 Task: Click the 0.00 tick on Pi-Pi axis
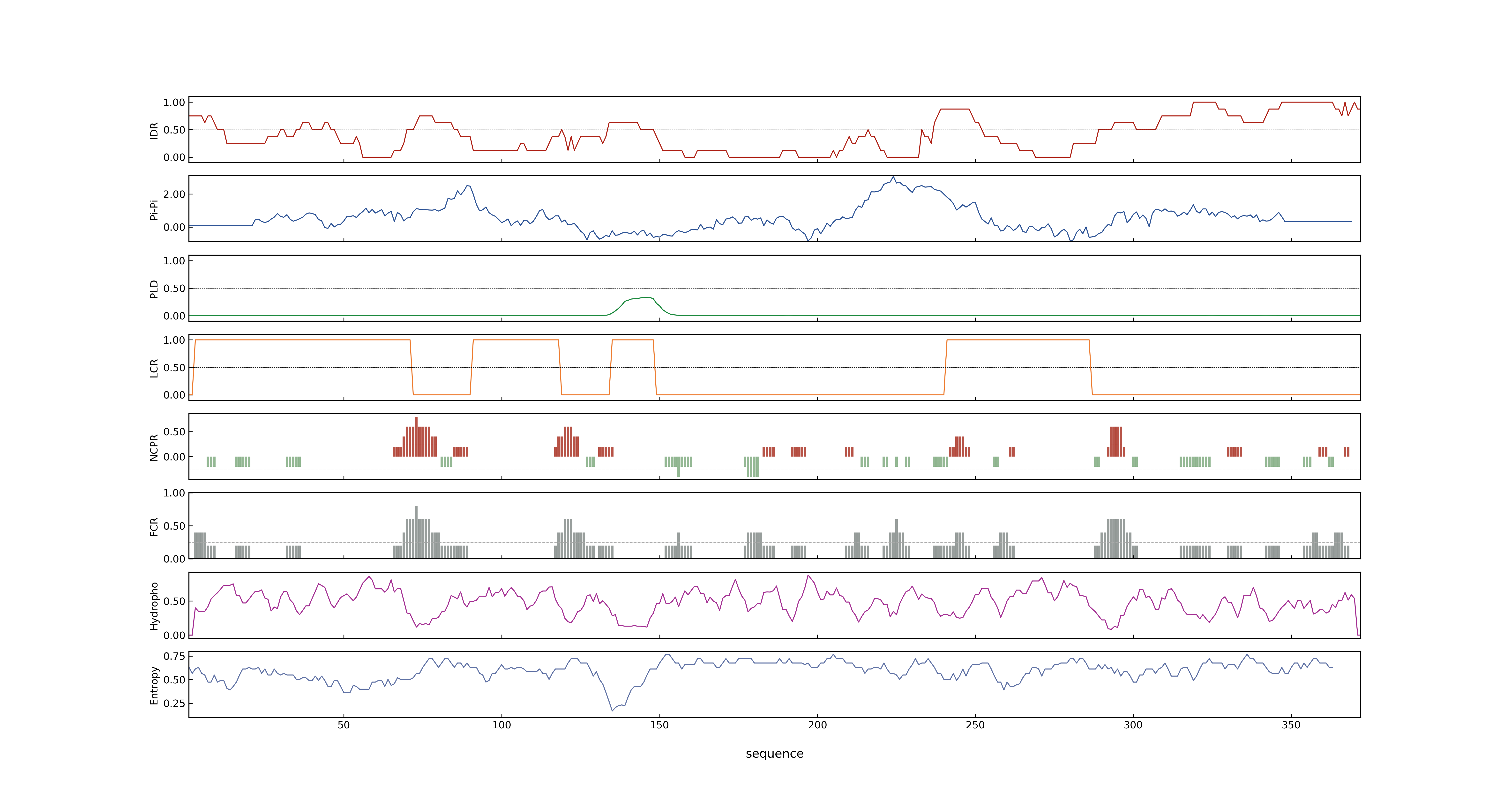pyautogui.click(x=174, y=227)
